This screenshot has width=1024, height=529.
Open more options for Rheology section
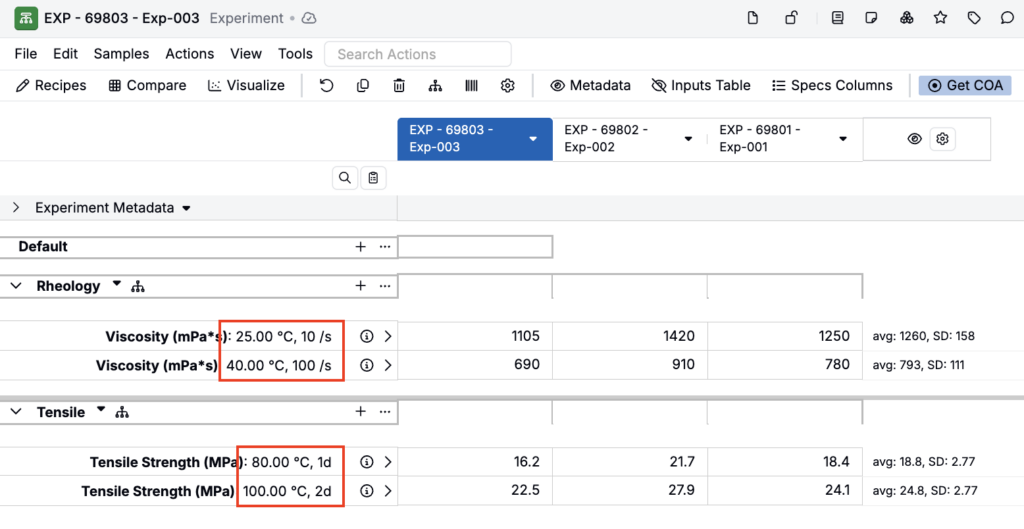(x=385, y=286)
